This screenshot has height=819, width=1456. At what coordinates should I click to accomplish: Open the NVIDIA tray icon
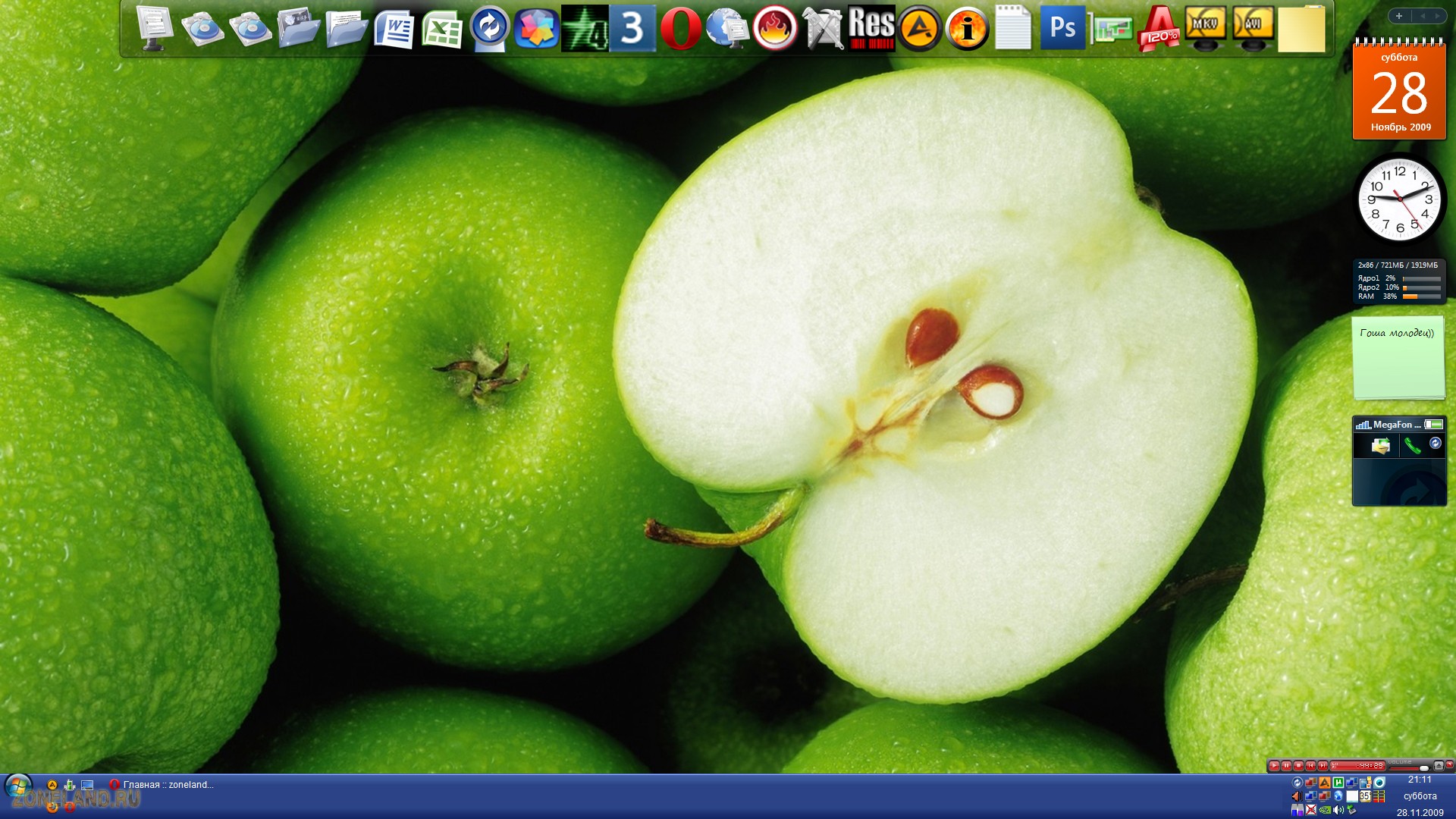pos(1325,810)
